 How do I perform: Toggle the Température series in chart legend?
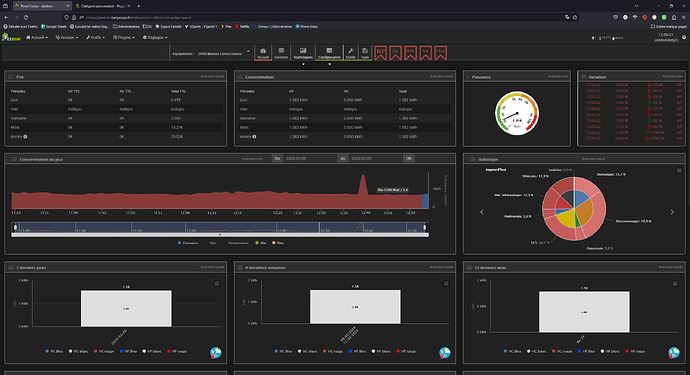point(238,243)
